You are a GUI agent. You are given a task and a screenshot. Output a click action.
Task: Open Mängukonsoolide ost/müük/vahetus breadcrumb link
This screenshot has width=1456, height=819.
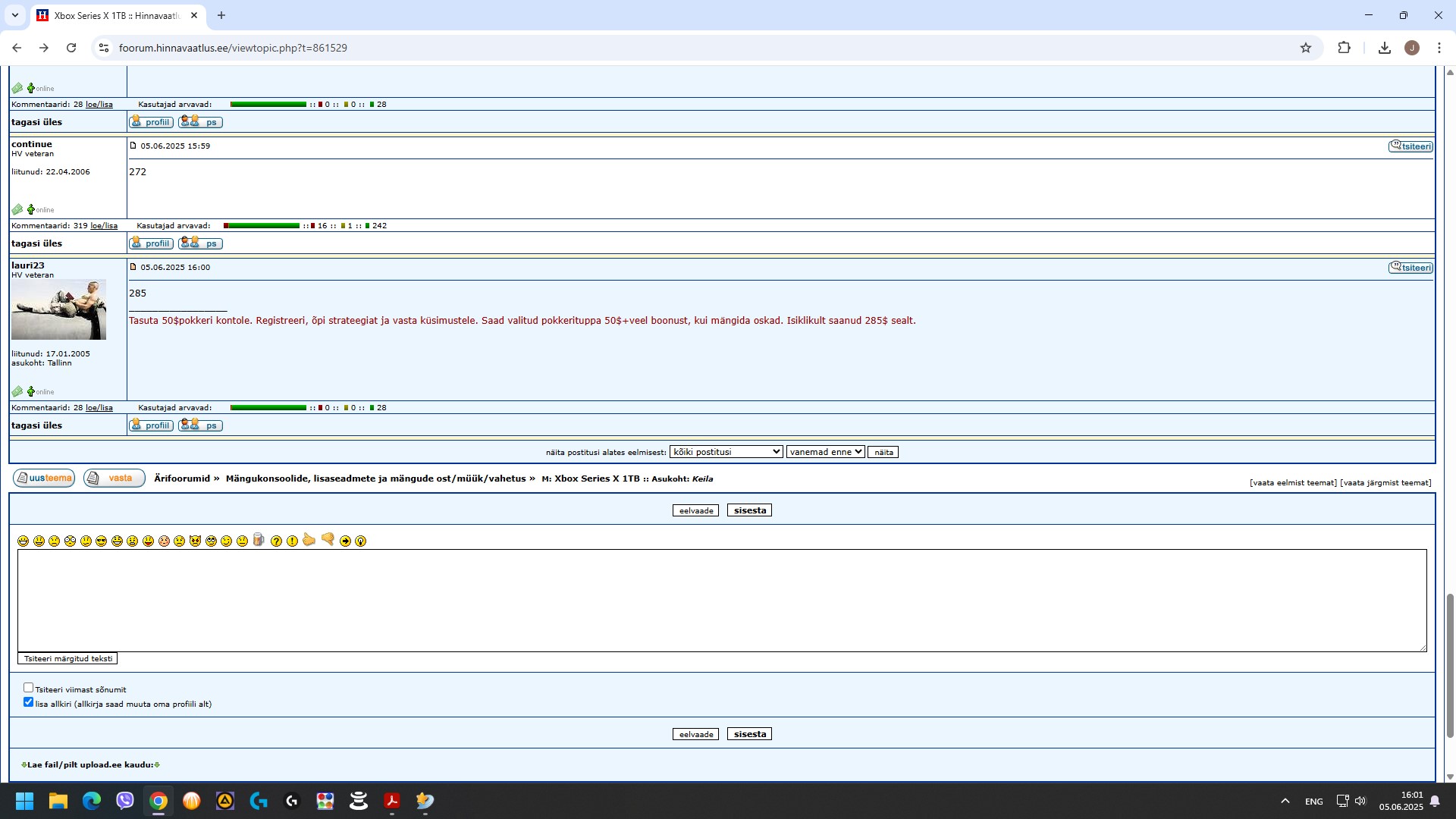pyautogui.click(x=375, y=479)
